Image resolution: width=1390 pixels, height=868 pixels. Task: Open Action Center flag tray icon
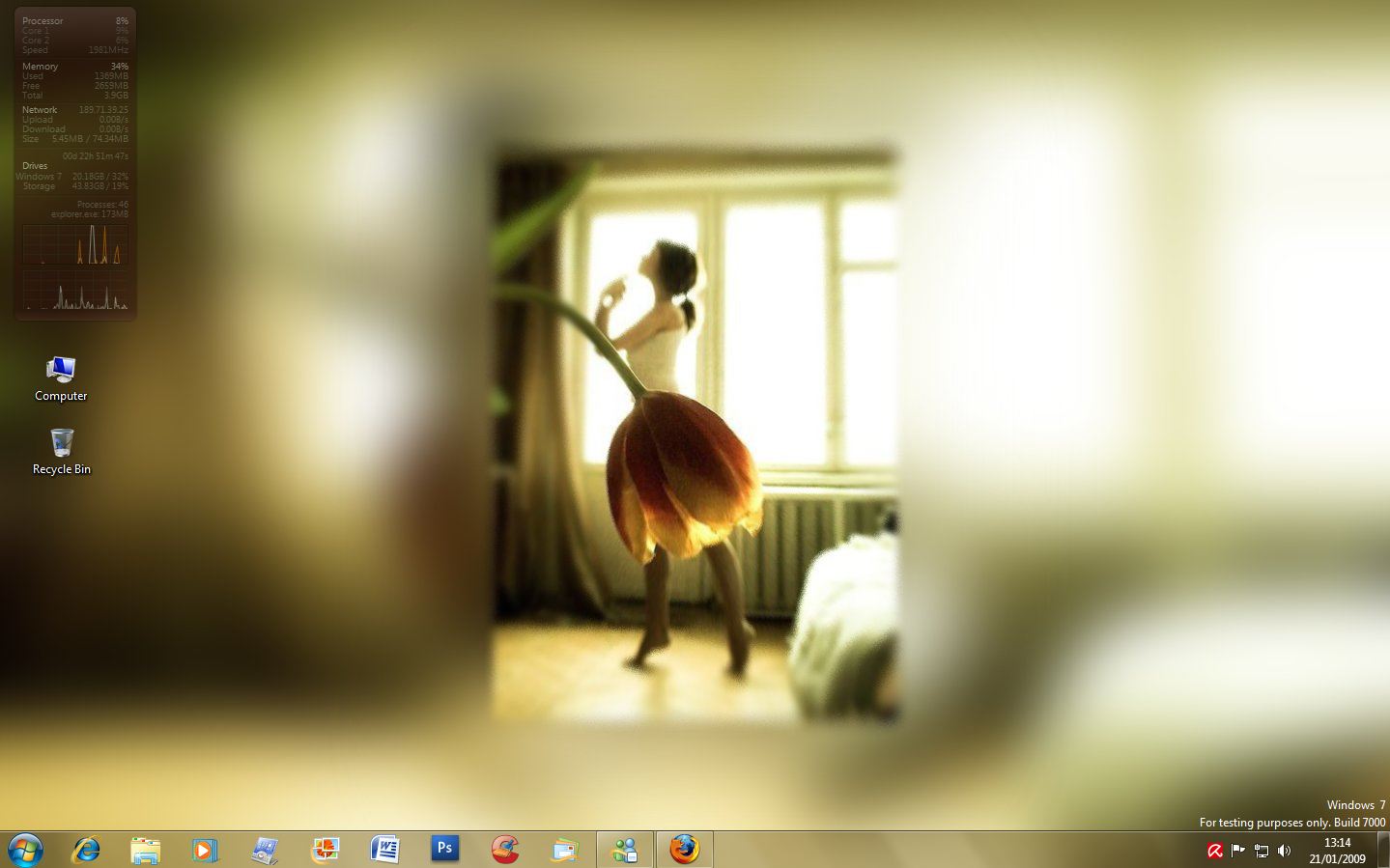tap(1237, 851)
